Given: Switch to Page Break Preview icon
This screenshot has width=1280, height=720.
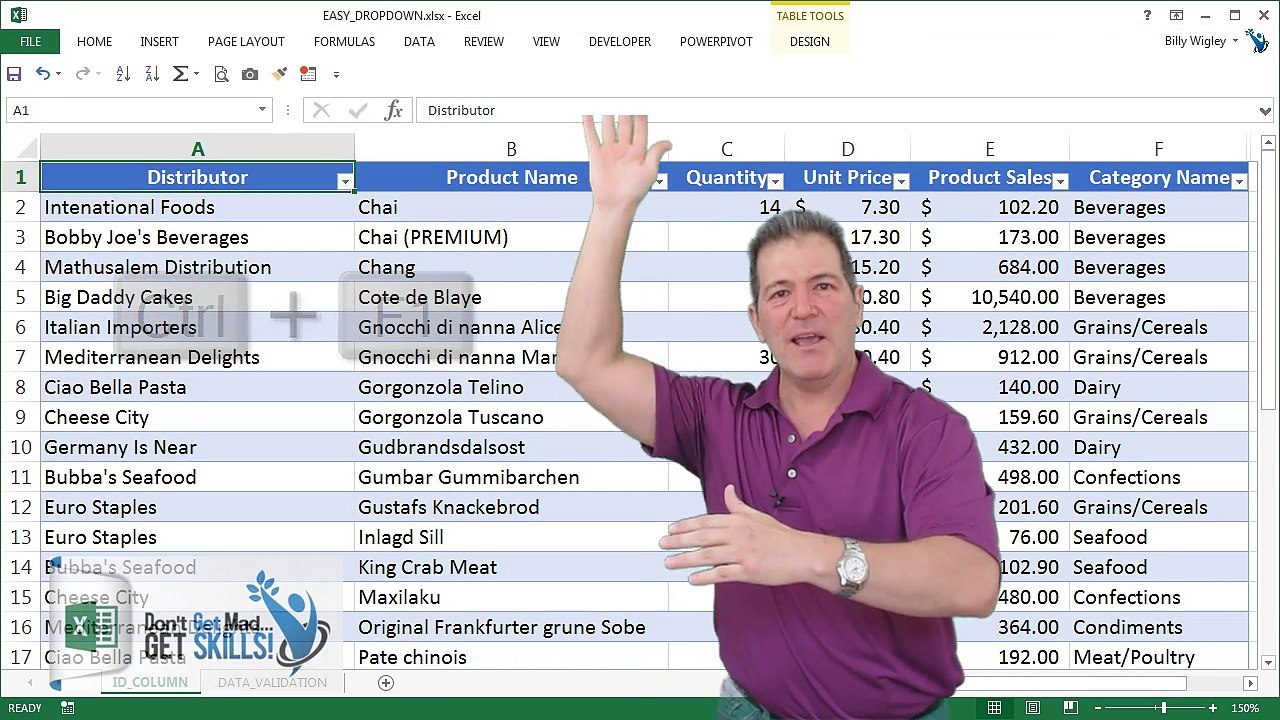Looking at the screenshot, I should [1071, 708].
